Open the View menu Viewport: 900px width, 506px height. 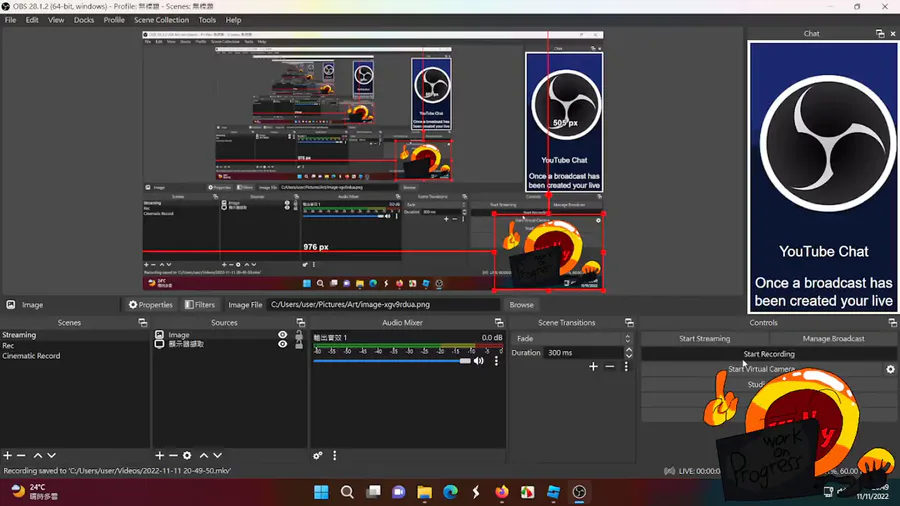[x=56, y=20]
